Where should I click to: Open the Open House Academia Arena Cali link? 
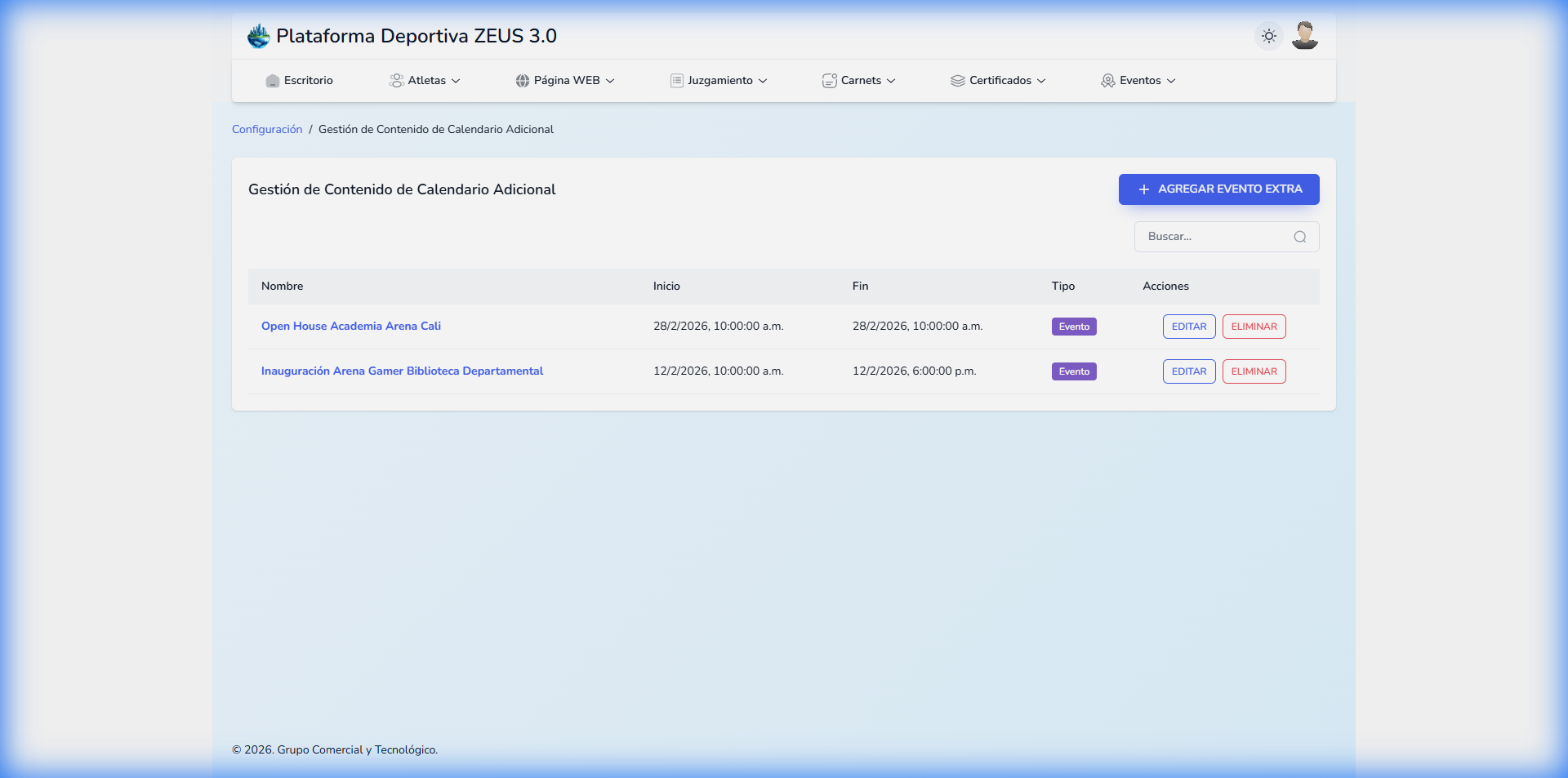click(351, 326)
